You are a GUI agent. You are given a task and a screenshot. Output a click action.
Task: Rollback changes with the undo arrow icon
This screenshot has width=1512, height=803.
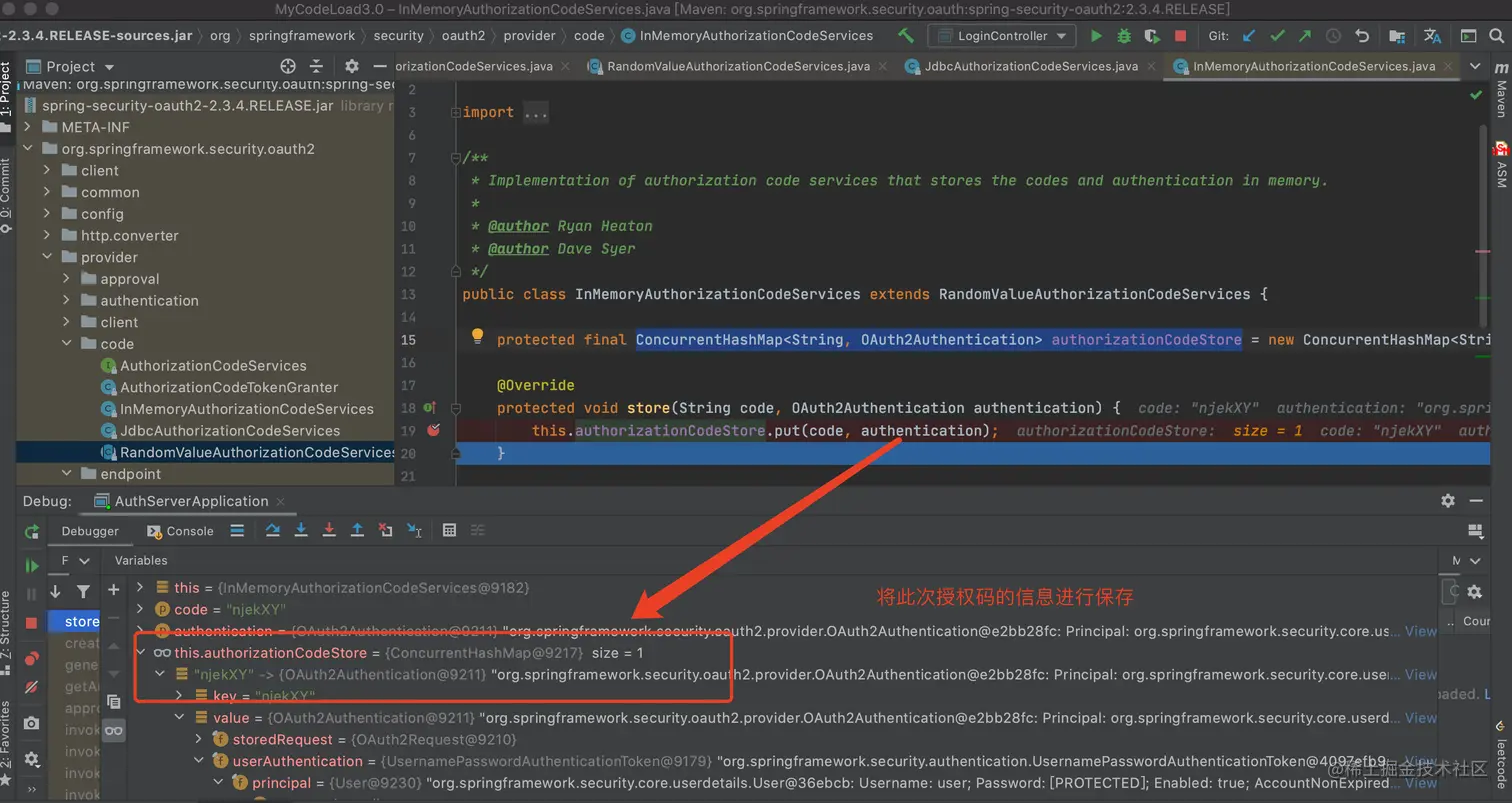(1362, 35)
